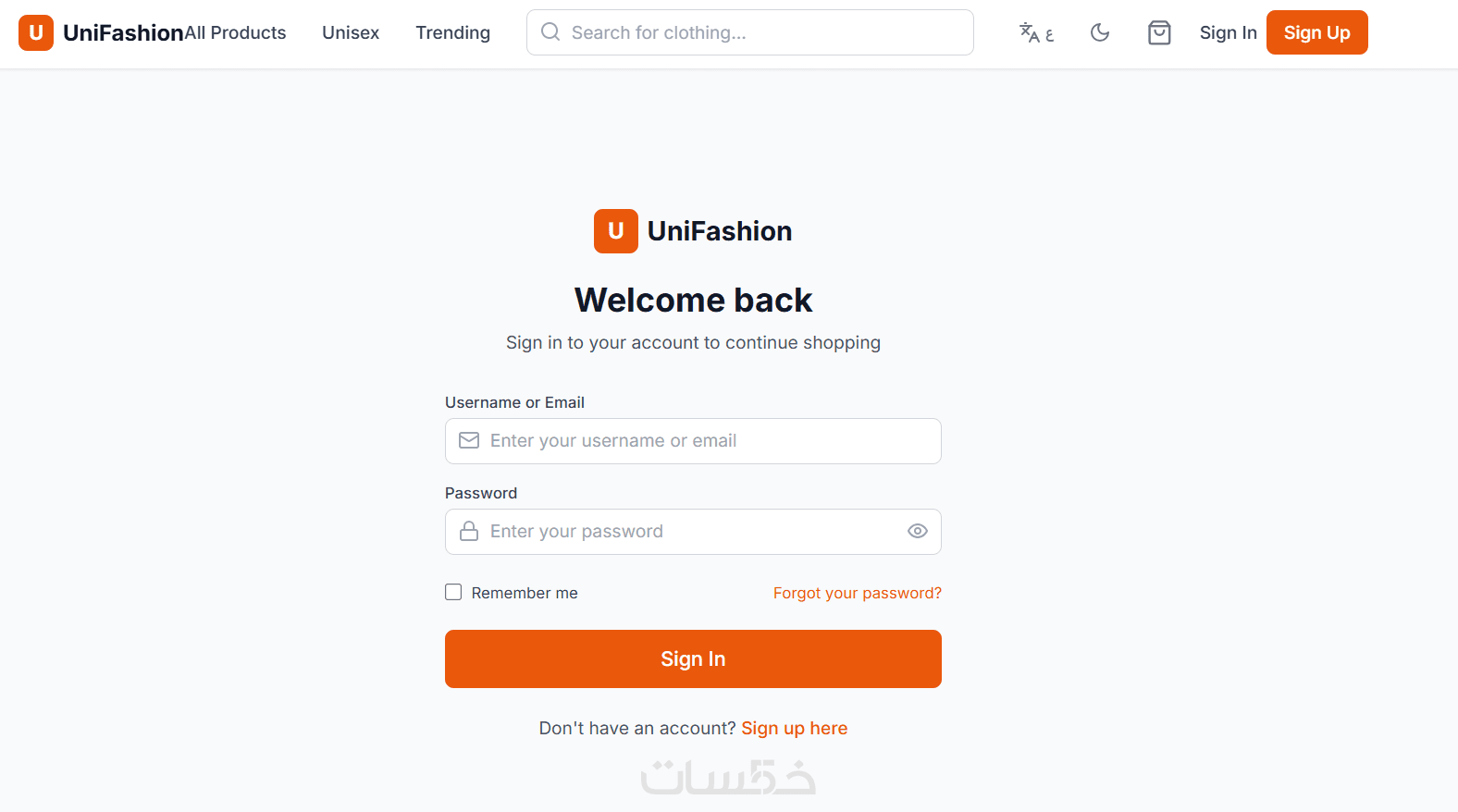
Task: Focus the username or email field
Action: [703, 441]
